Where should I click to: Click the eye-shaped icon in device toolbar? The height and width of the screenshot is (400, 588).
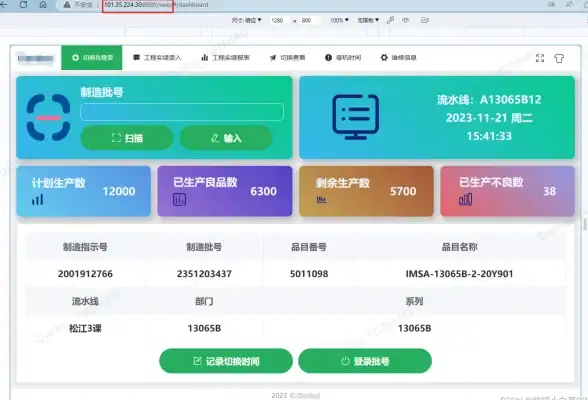click(x=406, y=20)
